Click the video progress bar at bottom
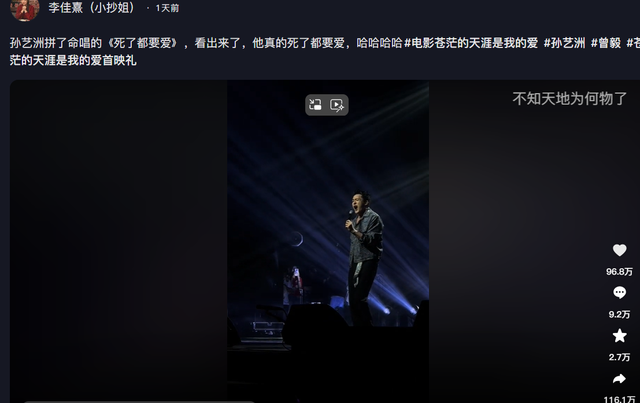The image size is (640, 403). coord(139,401)
